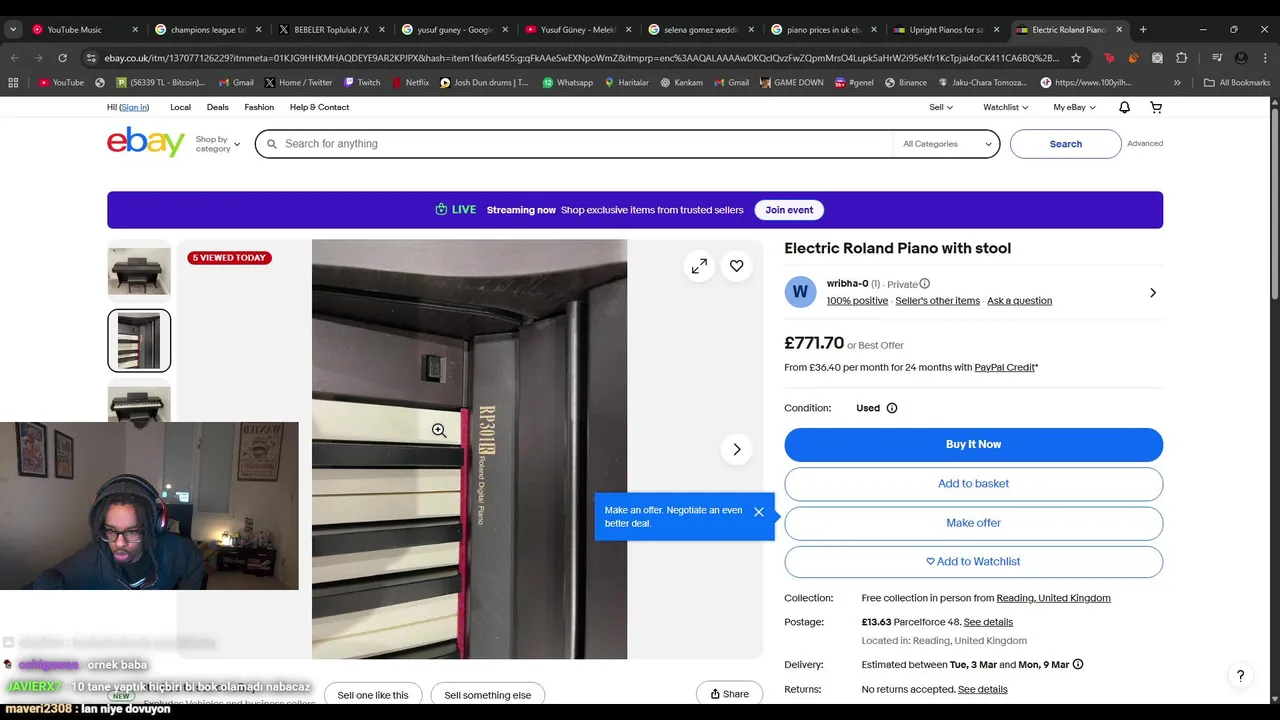Click the Buy It Now button
Image resolution: width=1280 pixels, height=720 pixels.
coord(973,444)
